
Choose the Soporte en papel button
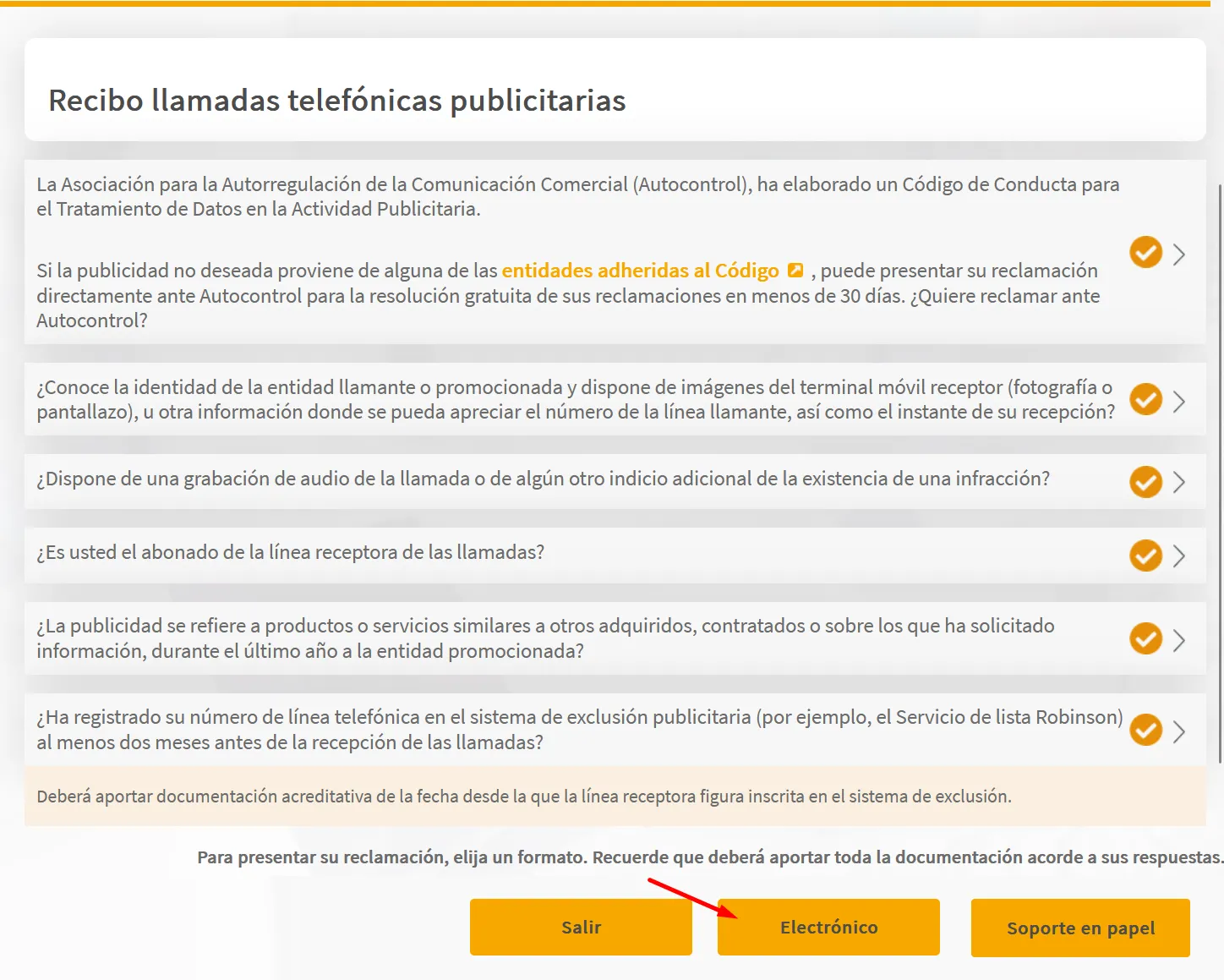click(x=1080, y=928)
